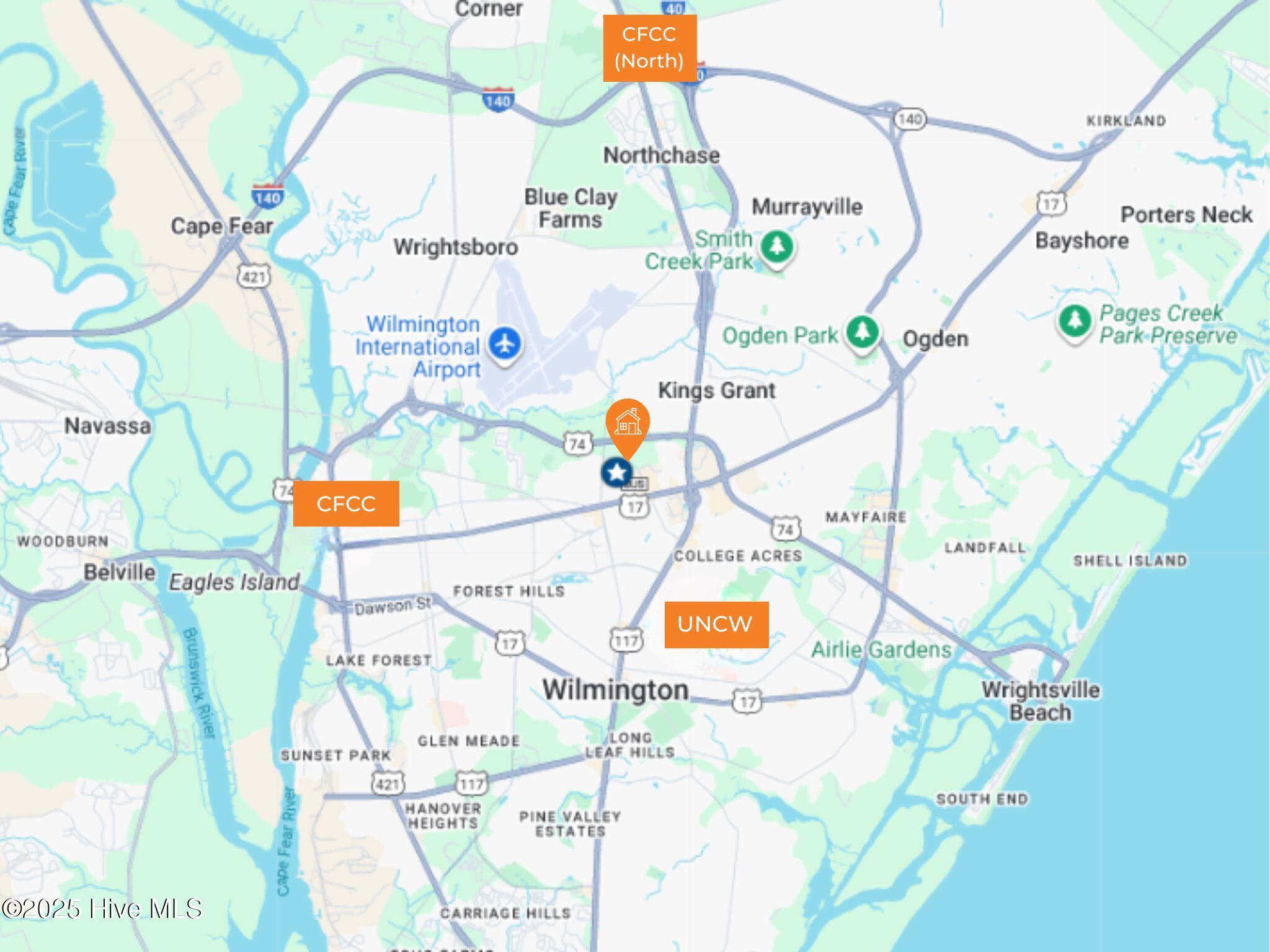Select the Wilmington International Airport icon
Viewport: 1270px width, 952px height.
(x=505, y=344)
